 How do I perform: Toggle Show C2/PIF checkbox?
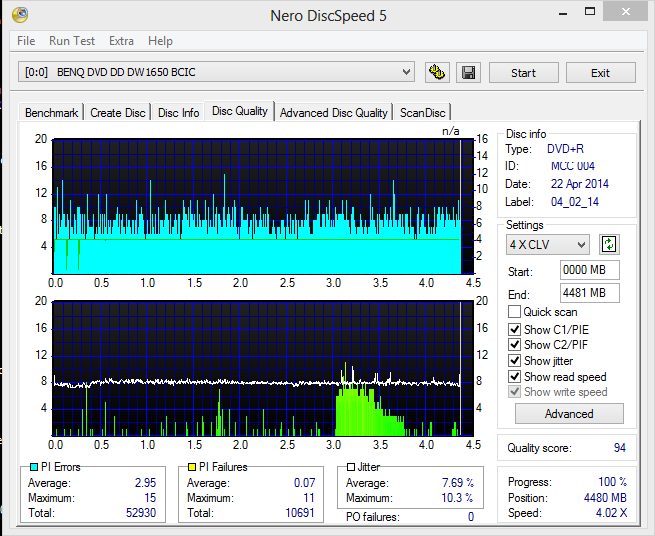514,345
